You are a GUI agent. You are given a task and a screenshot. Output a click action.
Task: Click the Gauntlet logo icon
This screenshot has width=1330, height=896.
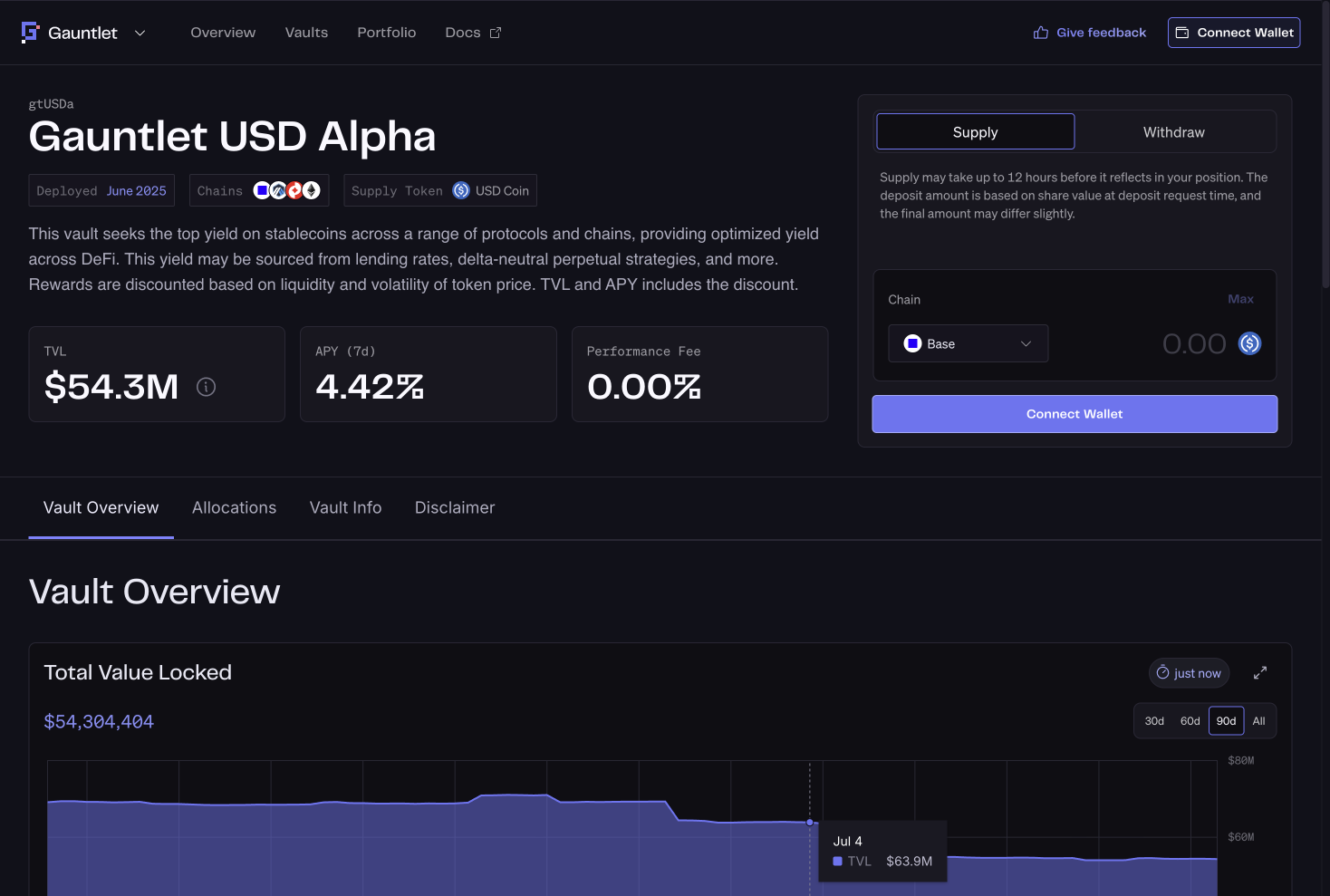[30, 33]
